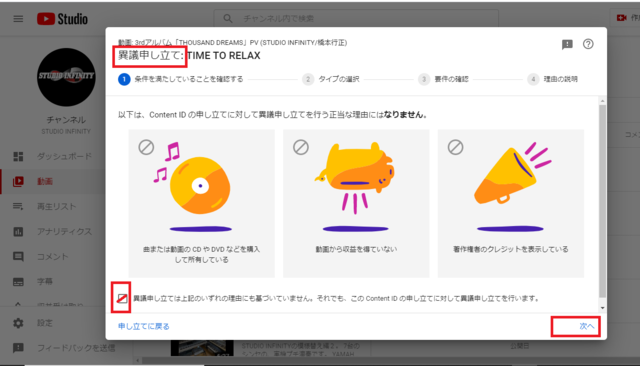The image size is (640, 366).
Task: Click the subtitles icon in sidebar
Action: point(18,282)
